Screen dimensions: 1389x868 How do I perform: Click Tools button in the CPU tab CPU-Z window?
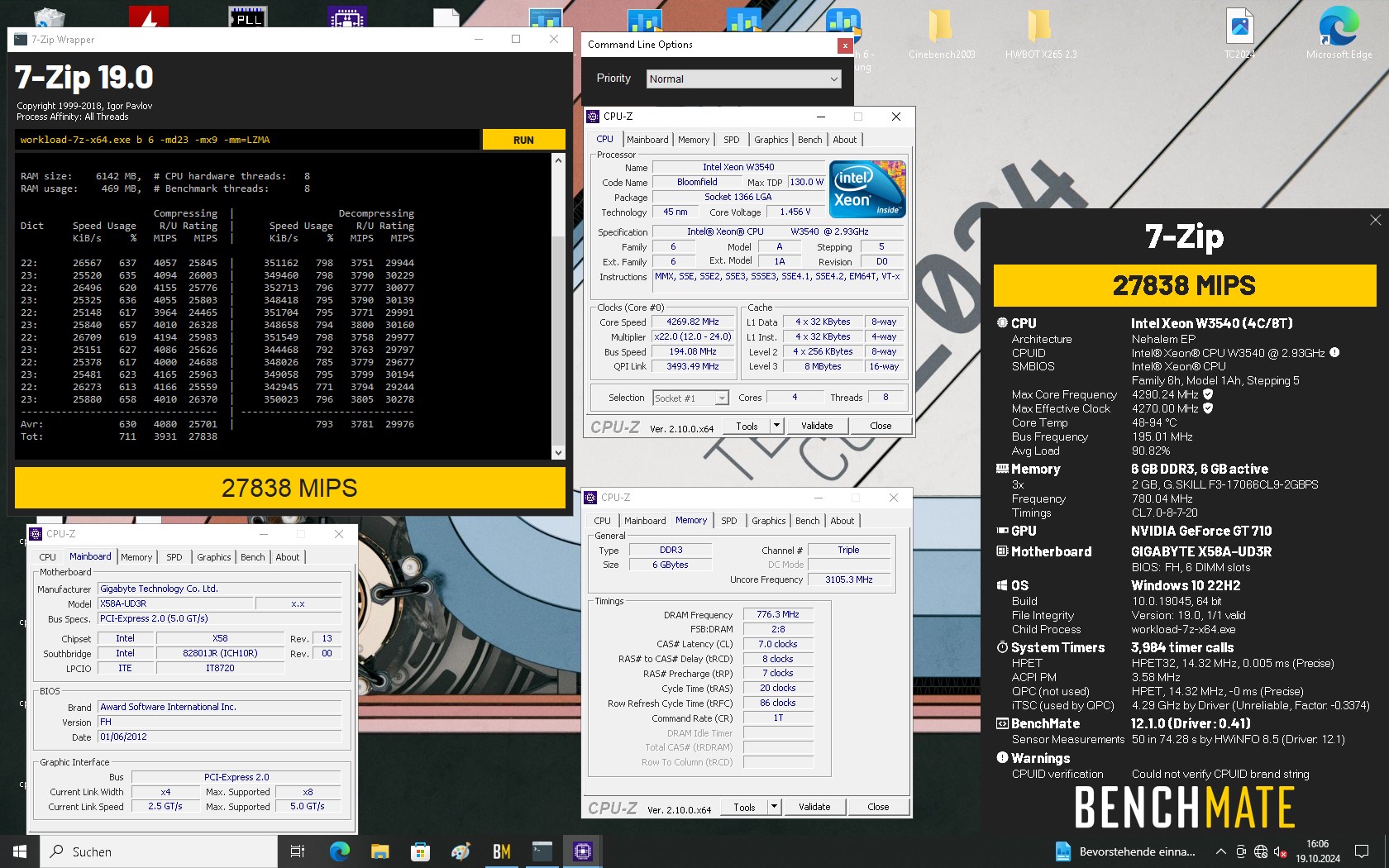pos(747,426)
